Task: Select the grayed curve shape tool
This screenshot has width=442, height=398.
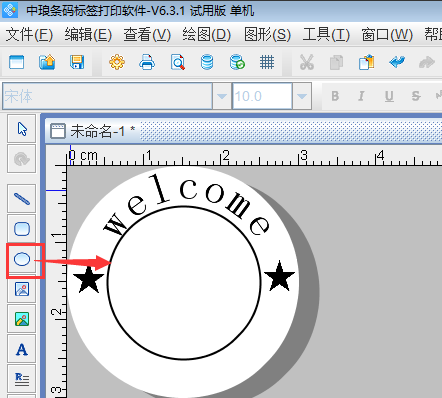Action: 22,159
